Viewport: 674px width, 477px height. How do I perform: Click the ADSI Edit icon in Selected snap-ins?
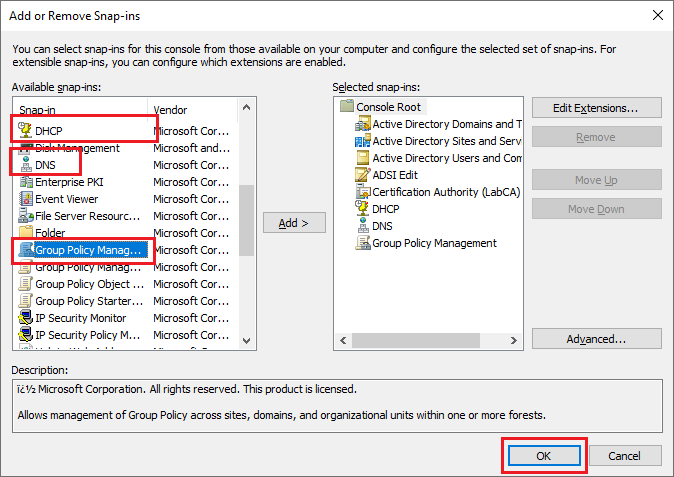pyautogui.click(x=363, y=175)
